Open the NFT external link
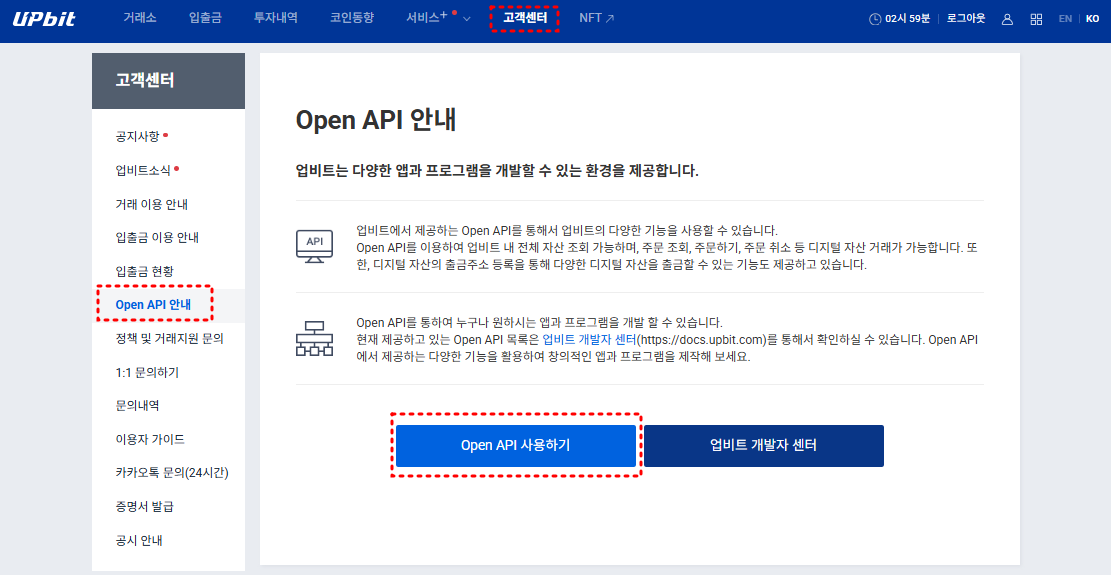The height and width of the screenshot is (575, 1111). (x=597, y=18)
